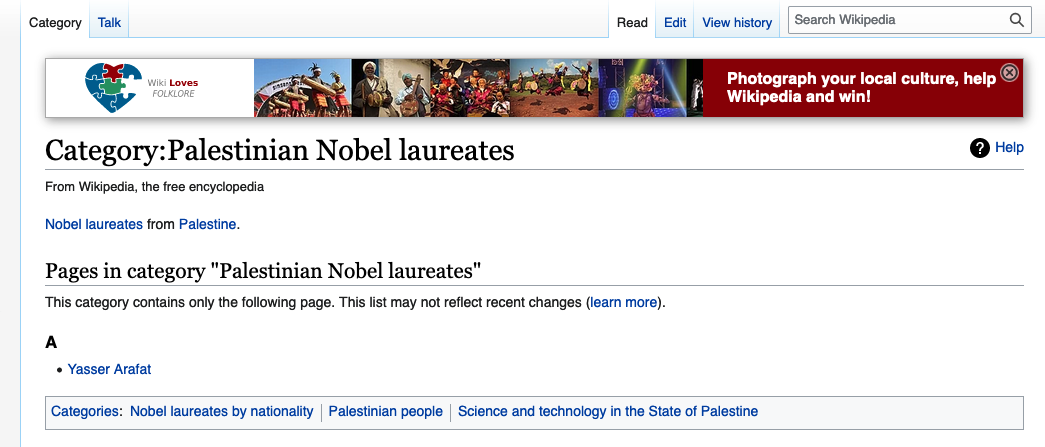Image resolution: width=1045 pixels, height=447 pixels.
Task: Select the Category tab
Action: [x=55, y=23]
